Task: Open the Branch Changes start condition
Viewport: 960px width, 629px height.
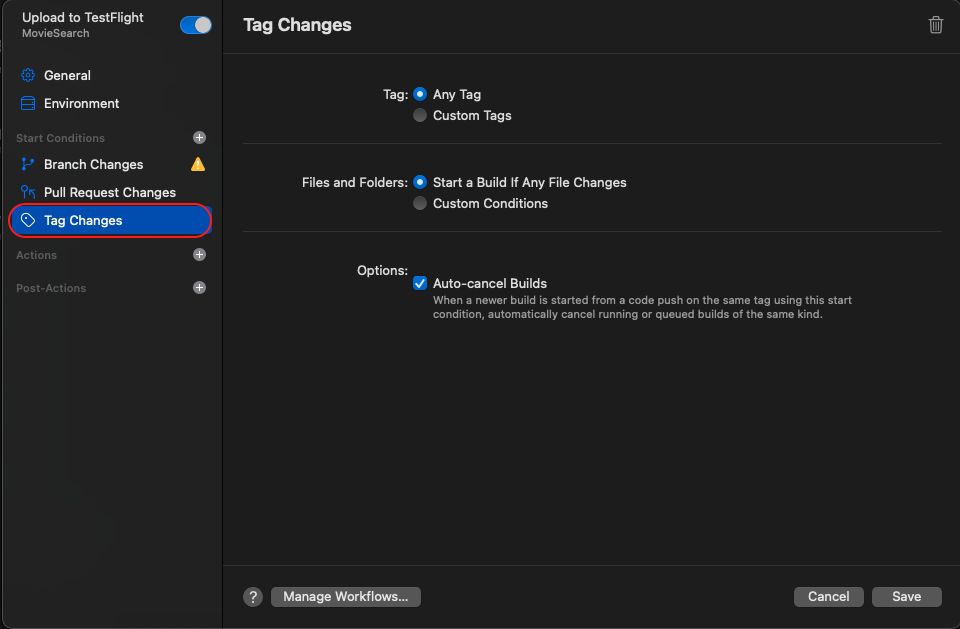Action: (110, 164)
